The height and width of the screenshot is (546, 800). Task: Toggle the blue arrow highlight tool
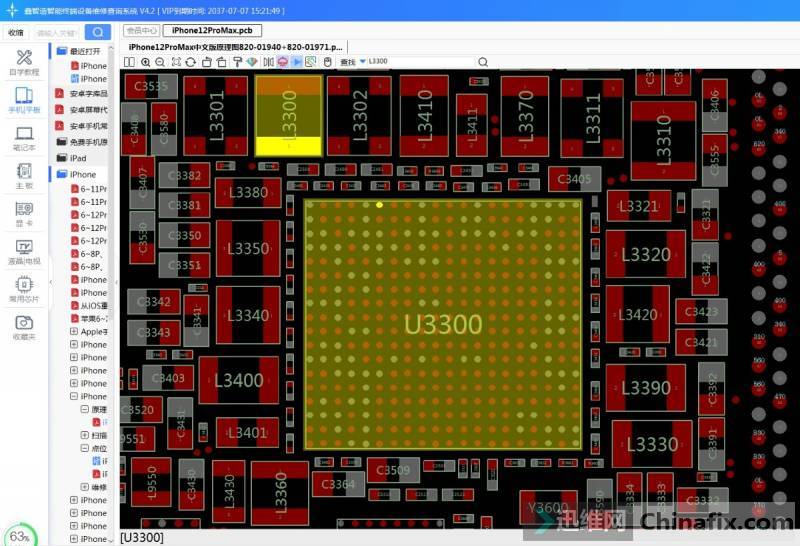pos(297,62)
